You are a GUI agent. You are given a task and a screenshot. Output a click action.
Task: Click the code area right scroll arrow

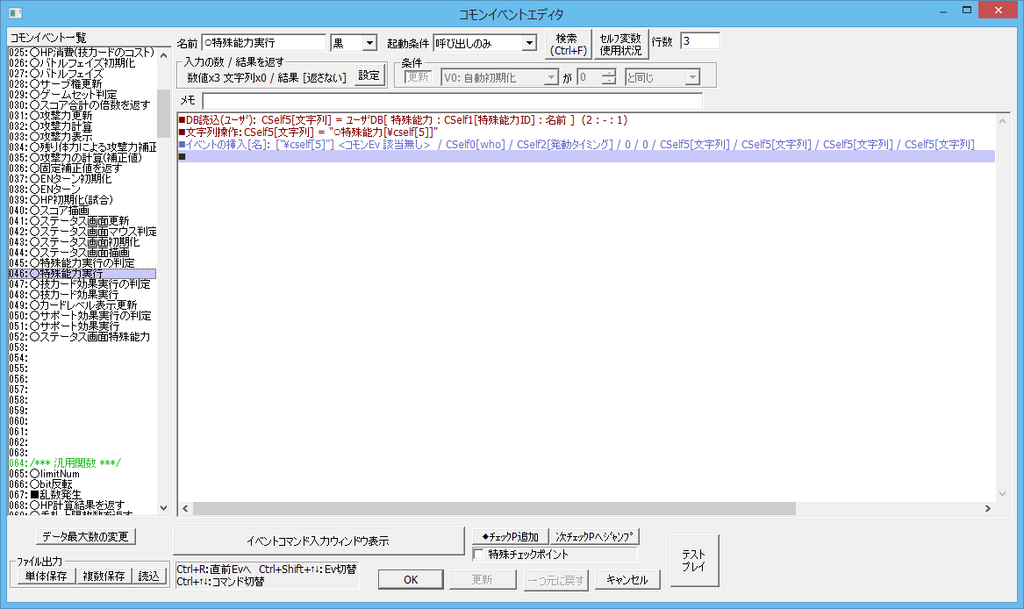(x=987, y=508)
